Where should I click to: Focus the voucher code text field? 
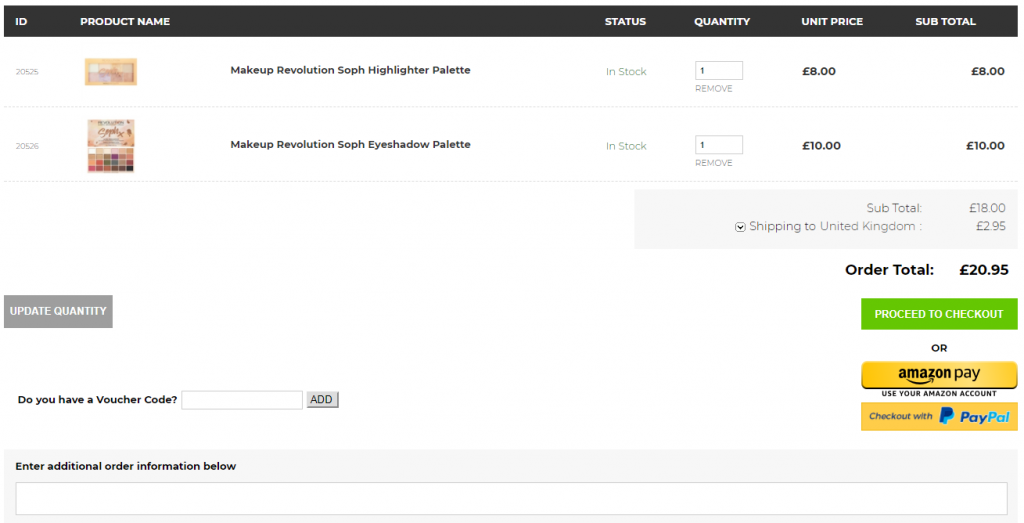(242, 400)
